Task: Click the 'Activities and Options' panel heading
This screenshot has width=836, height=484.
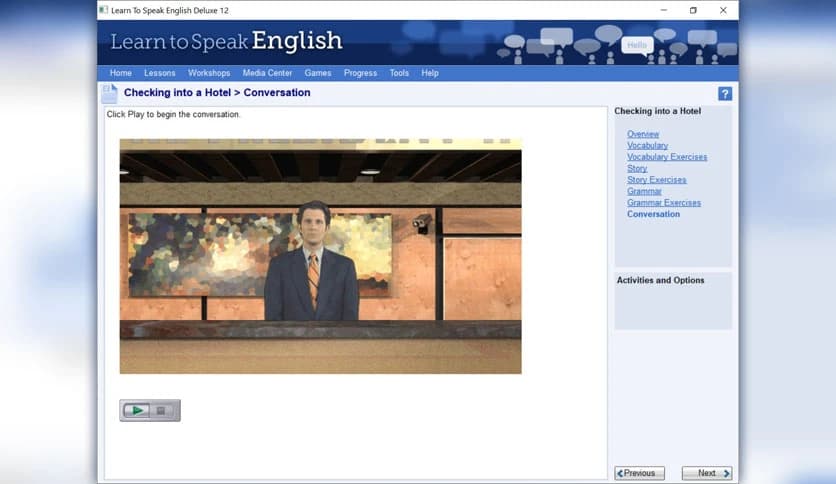Action: 660,280
